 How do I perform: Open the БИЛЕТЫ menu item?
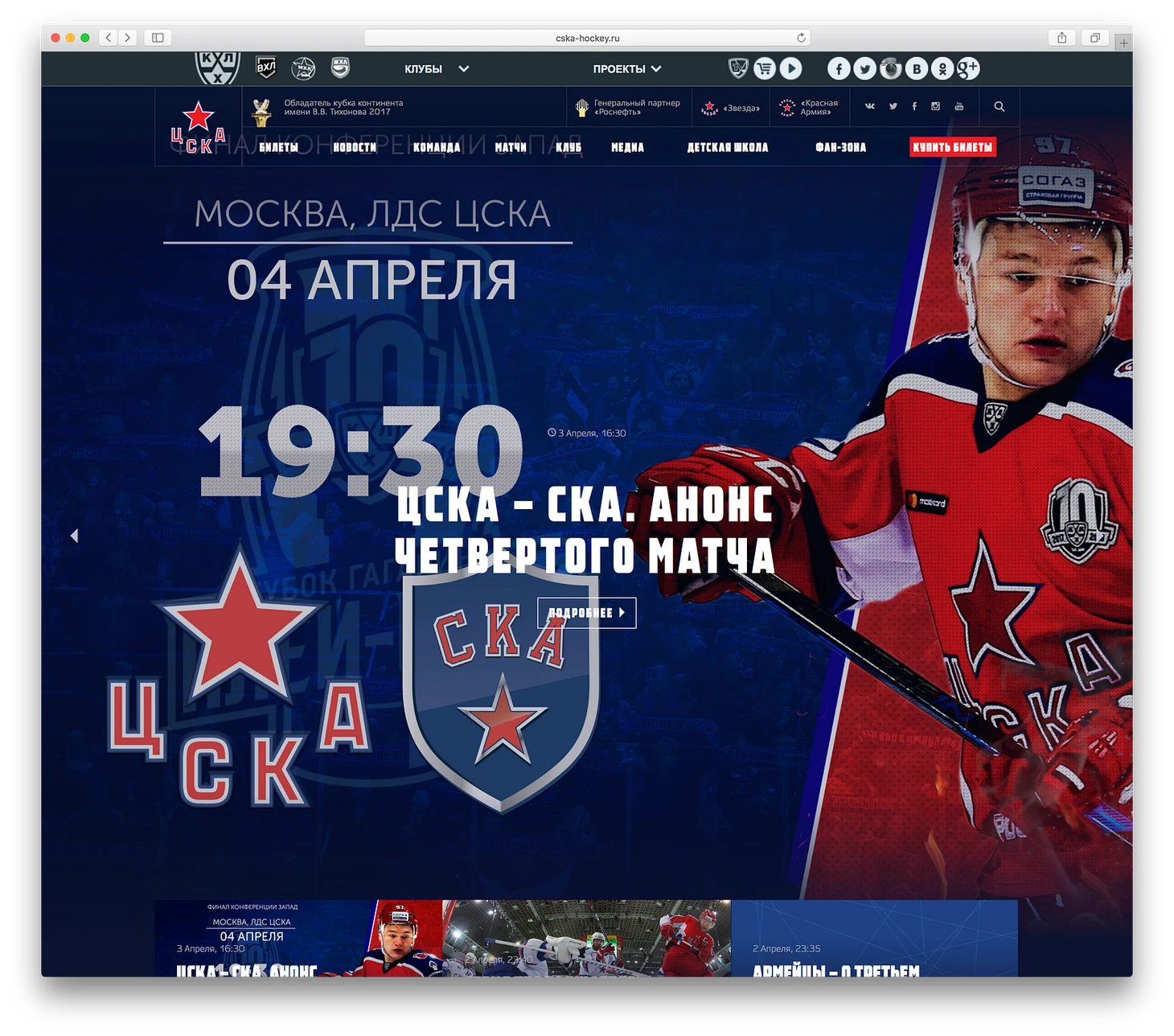[x=279, y=147]
